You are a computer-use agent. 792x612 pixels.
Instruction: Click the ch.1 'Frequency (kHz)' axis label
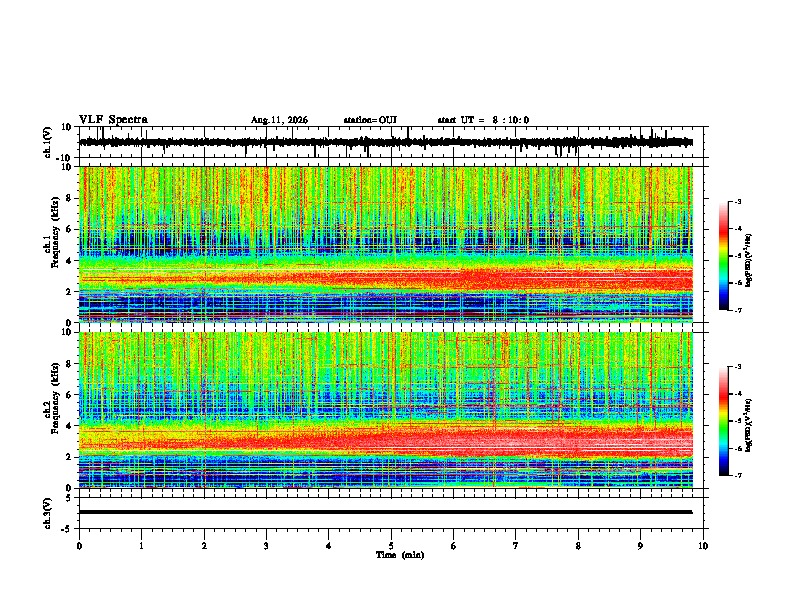[x=55, y=232]
